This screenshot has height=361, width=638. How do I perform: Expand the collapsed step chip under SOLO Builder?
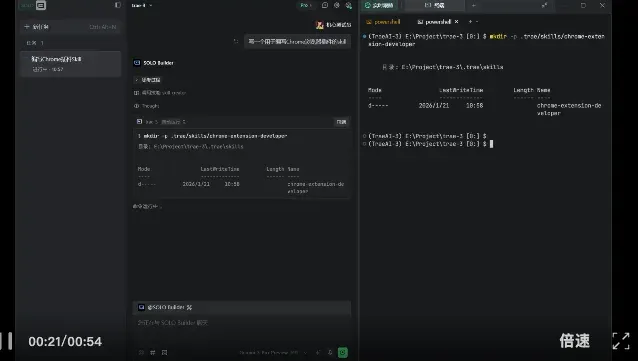pos(148,80)
